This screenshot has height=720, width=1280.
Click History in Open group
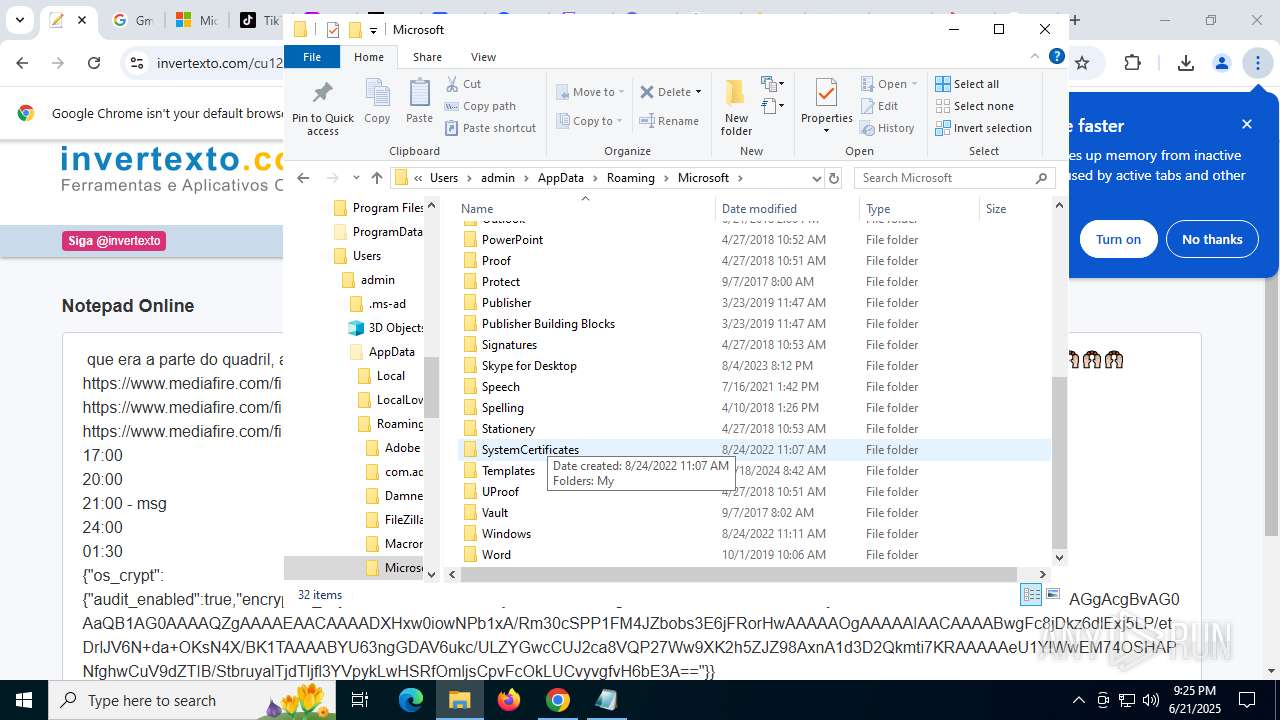(887, 128)
